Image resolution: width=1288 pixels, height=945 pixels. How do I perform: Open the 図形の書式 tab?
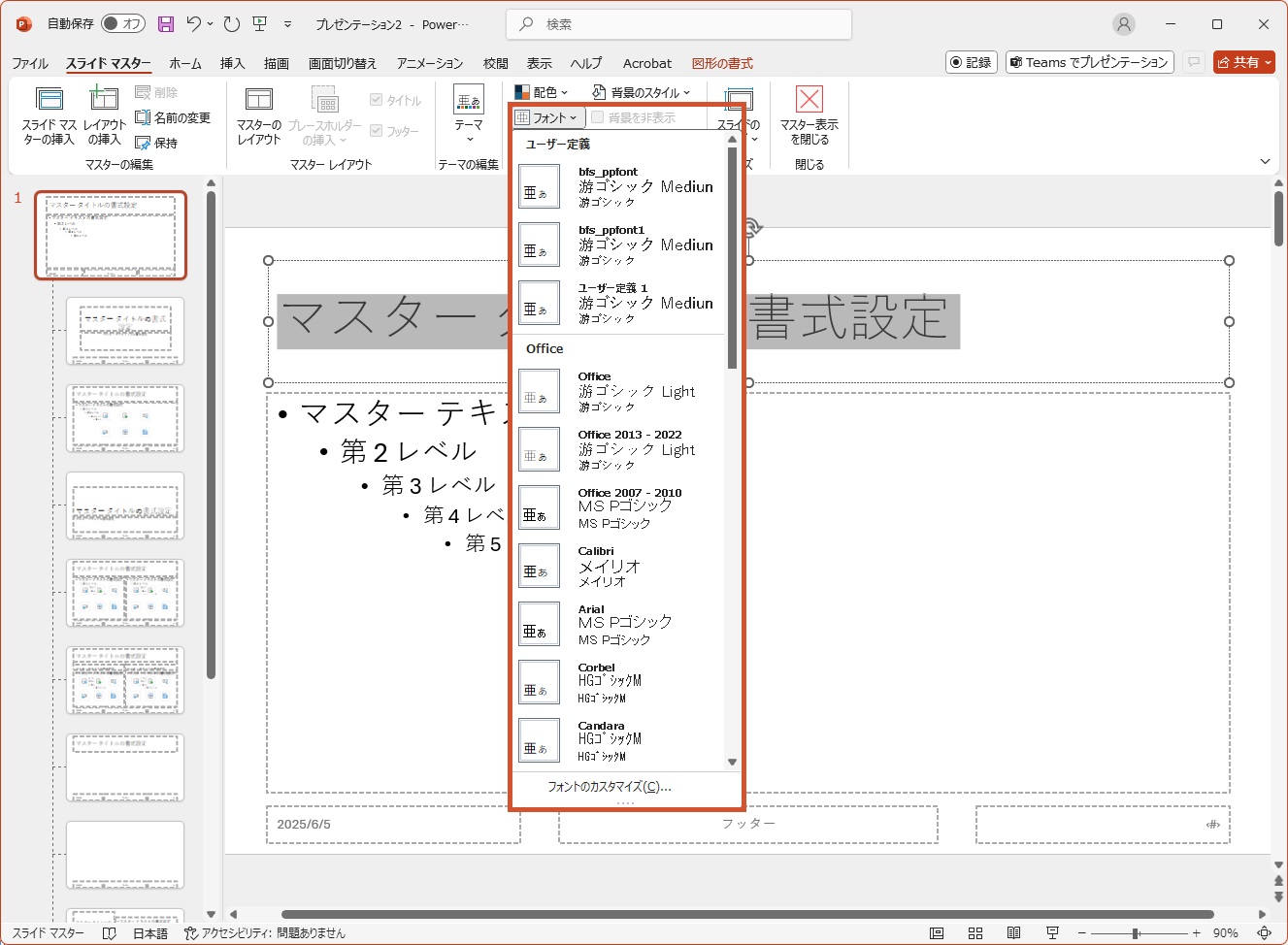[722, 64]
